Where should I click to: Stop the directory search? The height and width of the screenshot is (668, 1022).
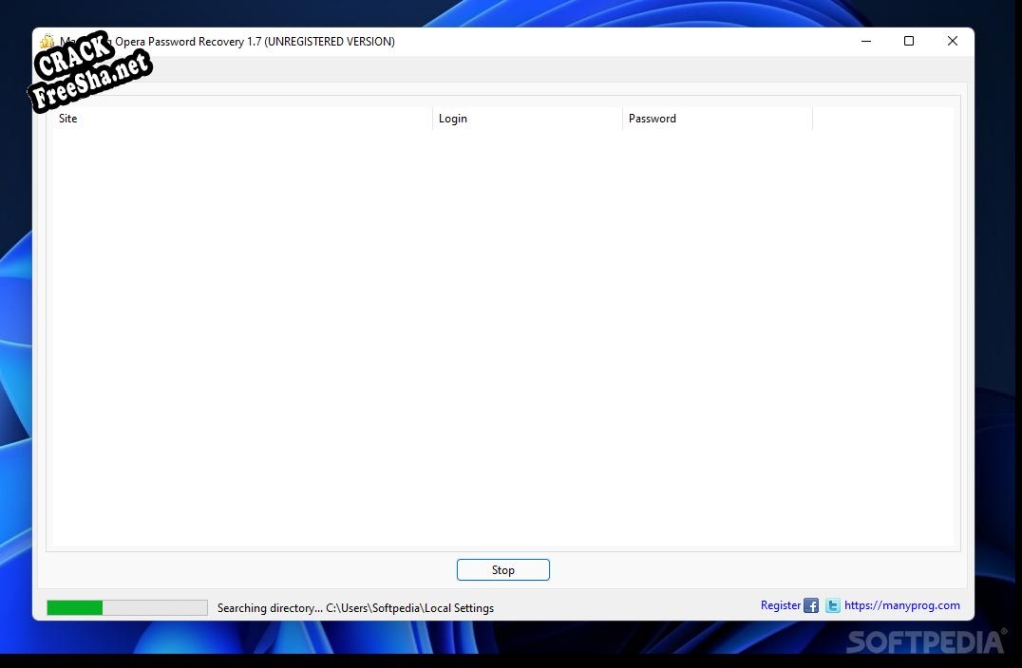[x=503, y=570]
